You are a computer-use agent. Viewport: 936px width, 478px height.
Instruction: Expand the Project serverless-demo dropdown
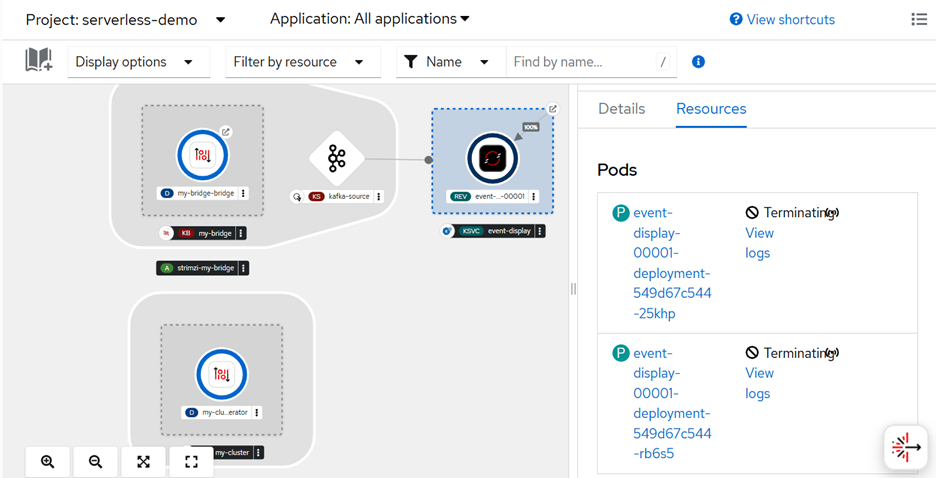click(126, 20)
